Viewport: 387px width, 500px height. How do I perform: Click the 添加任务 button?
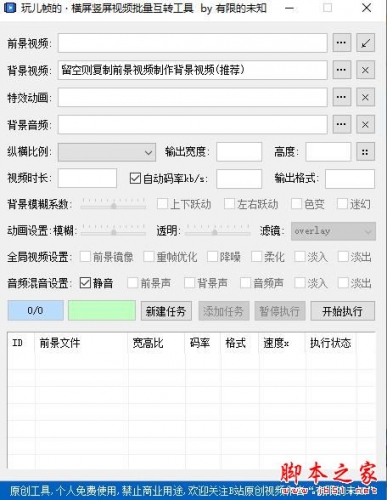(x=224, y=311)
